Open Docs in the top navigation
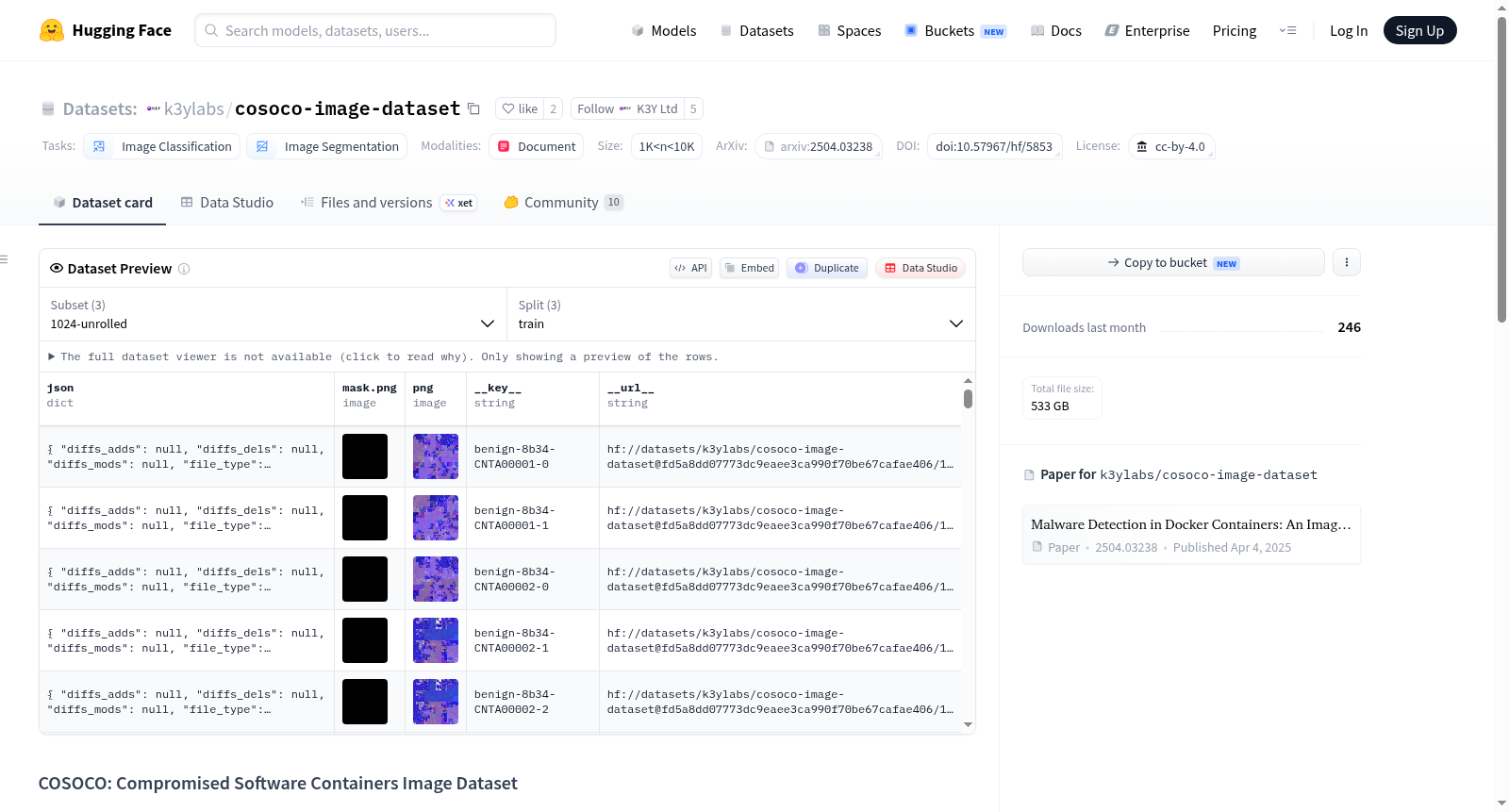The image size is (1509, 812). 1056,30
